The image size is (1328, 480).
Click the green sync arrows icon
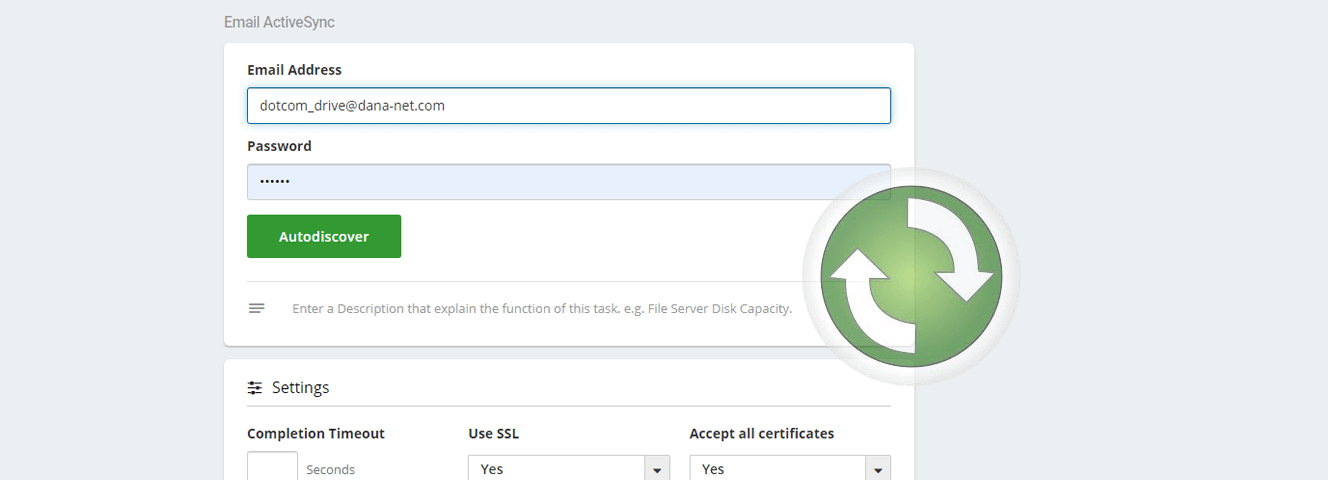(911, 277)
